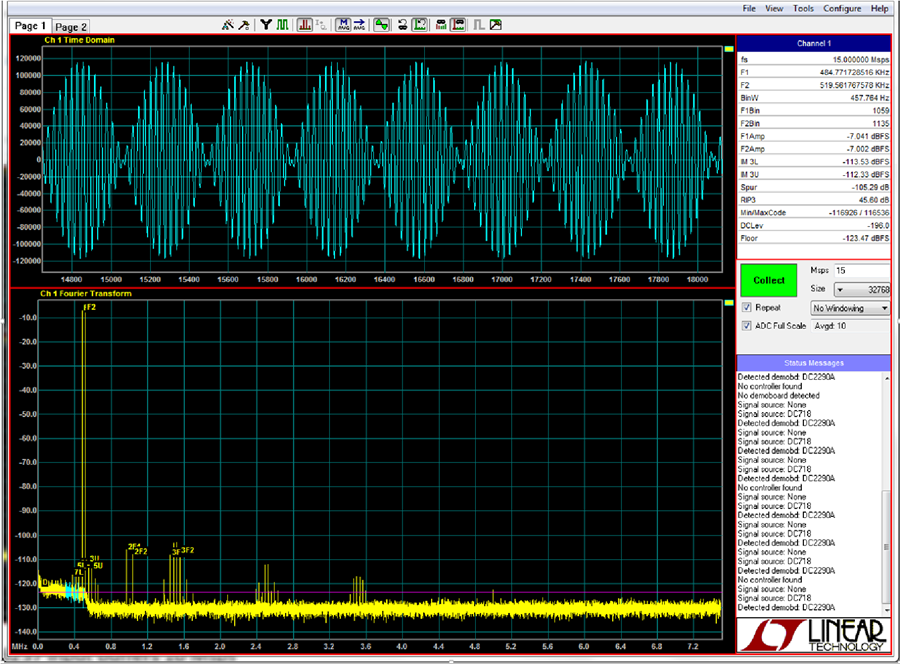Toggle the Repeat checkbox
This screenshot has width=900, height=664.
tap(747, 308)
